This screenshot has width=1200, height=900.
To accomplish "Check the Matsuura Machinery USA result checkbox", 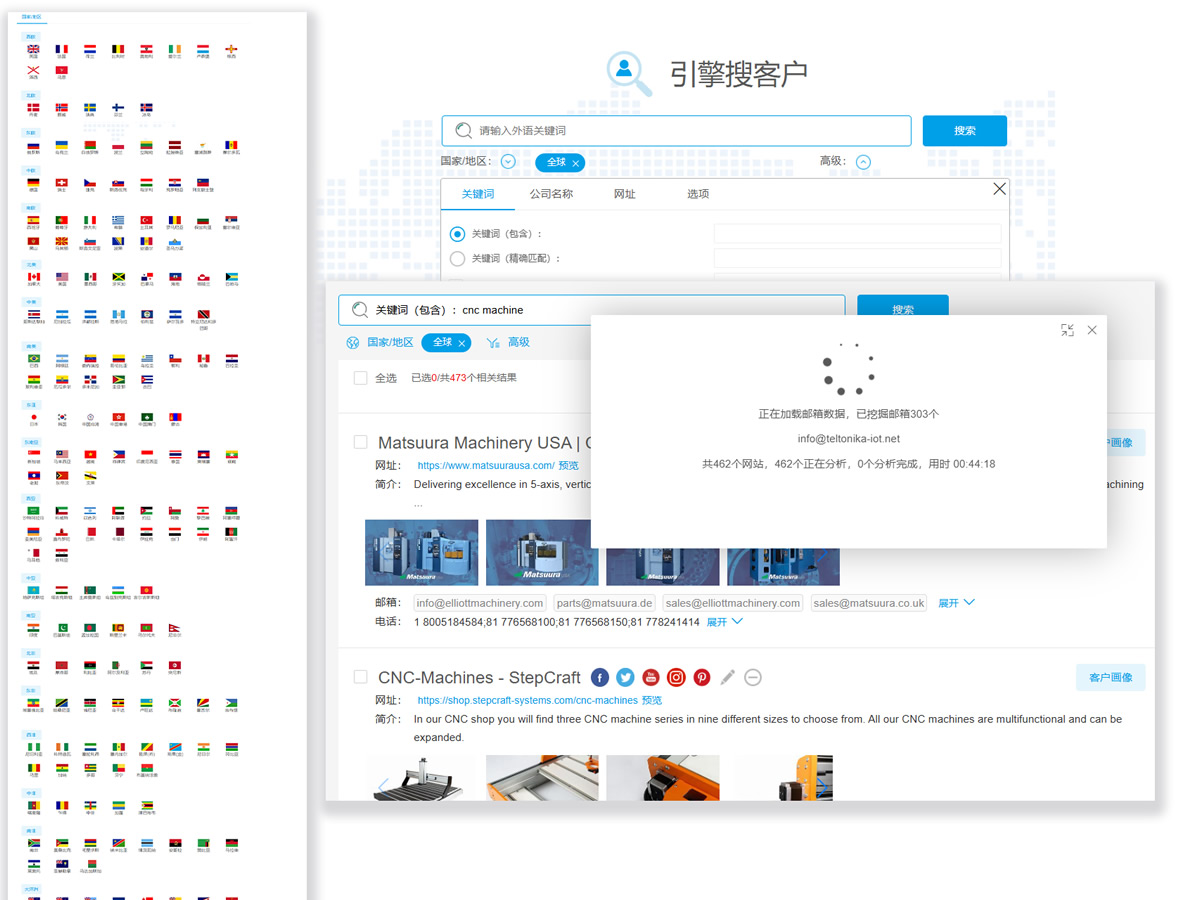I will 361,442.
